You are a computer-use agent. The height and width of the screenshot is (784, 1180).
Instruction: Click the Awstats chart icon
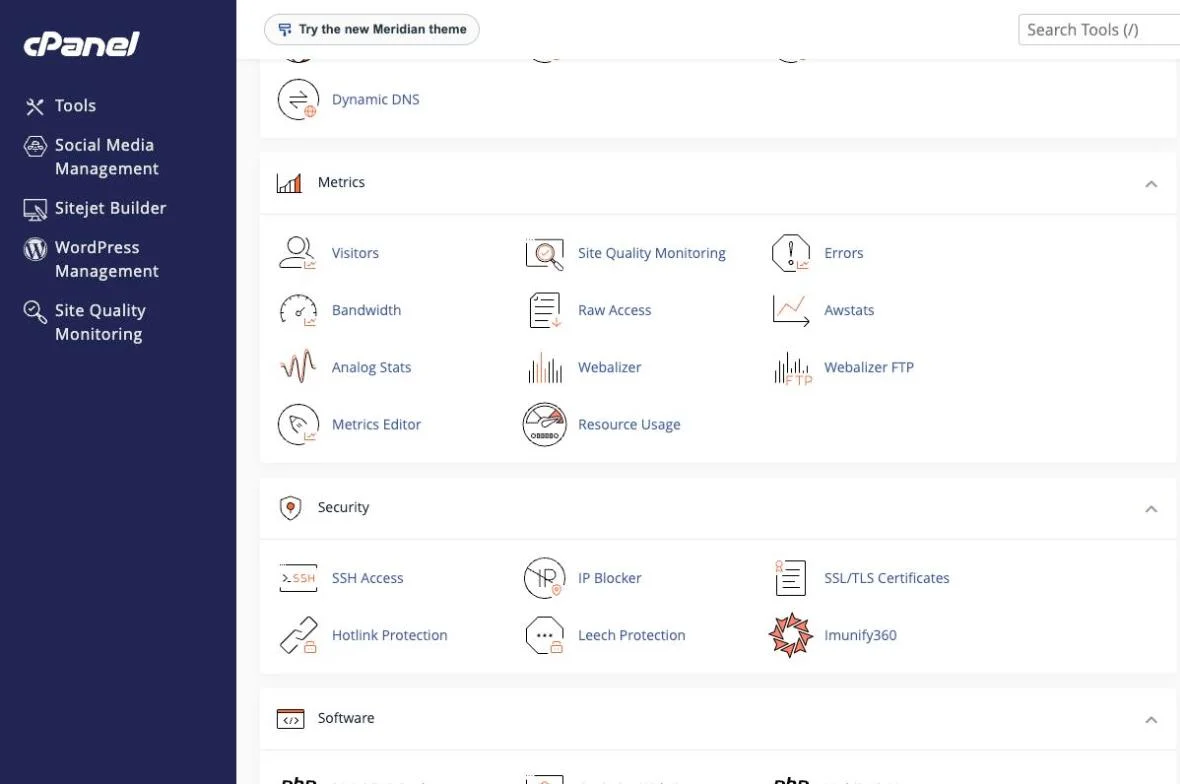pyautogui.click(x=790, y=310)
